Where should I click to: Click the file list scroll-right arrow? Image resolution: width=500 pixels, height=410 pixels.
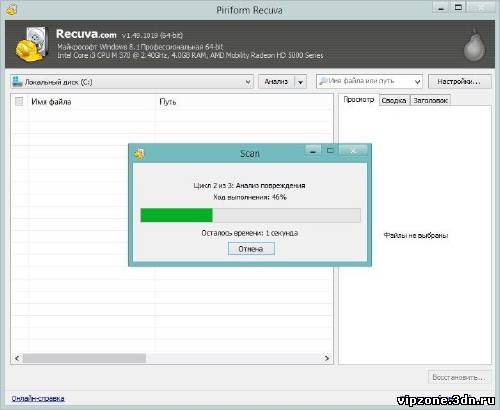[x=327, y=358]
